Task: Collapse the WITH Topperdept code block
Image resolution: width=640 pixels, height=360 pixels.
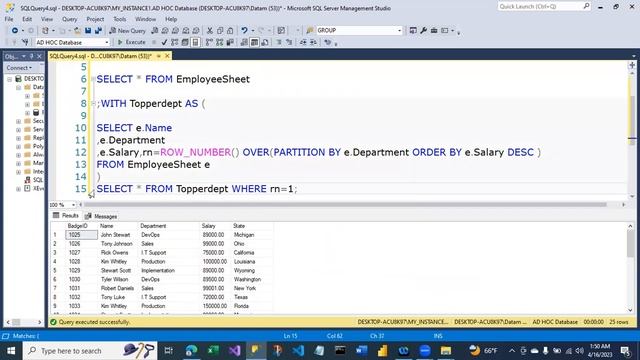Action: click(x=93, y=104)
